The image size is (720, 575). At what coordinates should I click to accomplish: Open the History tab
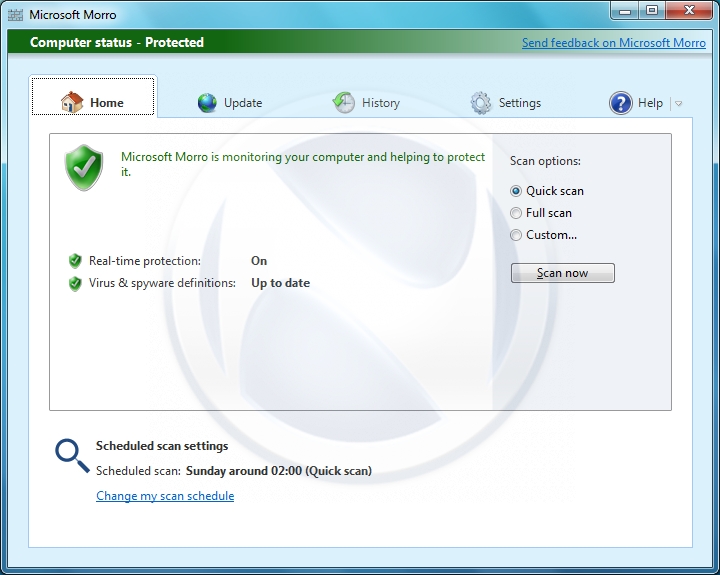[366, 103]
